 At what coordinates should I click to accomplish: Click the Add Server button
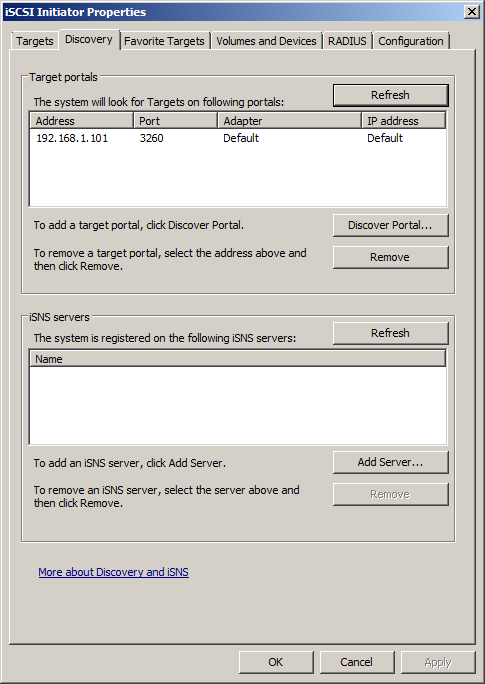[390, 462]
